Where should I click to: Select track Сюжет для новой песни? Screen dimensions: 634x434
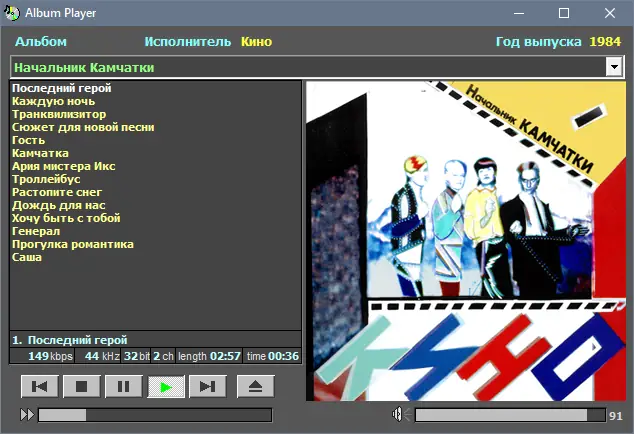83,127
